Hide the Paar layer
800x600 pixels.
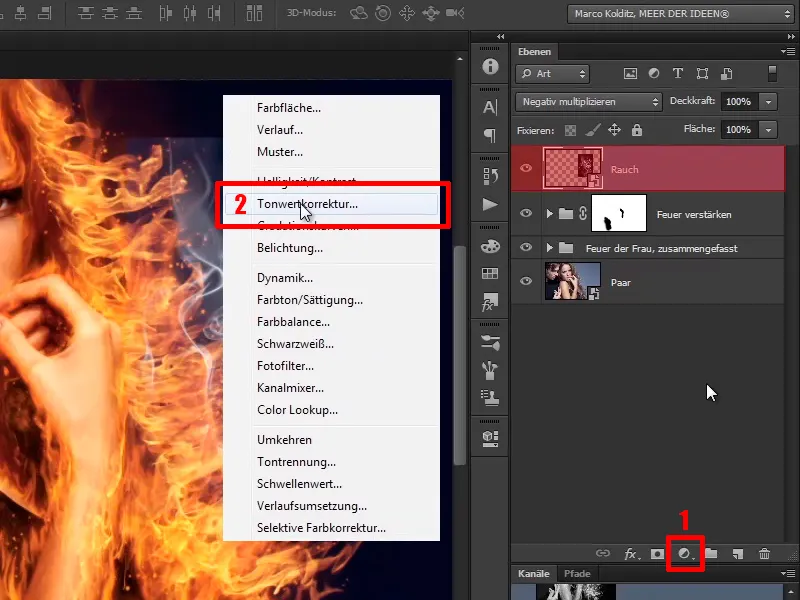coord(526,281)
